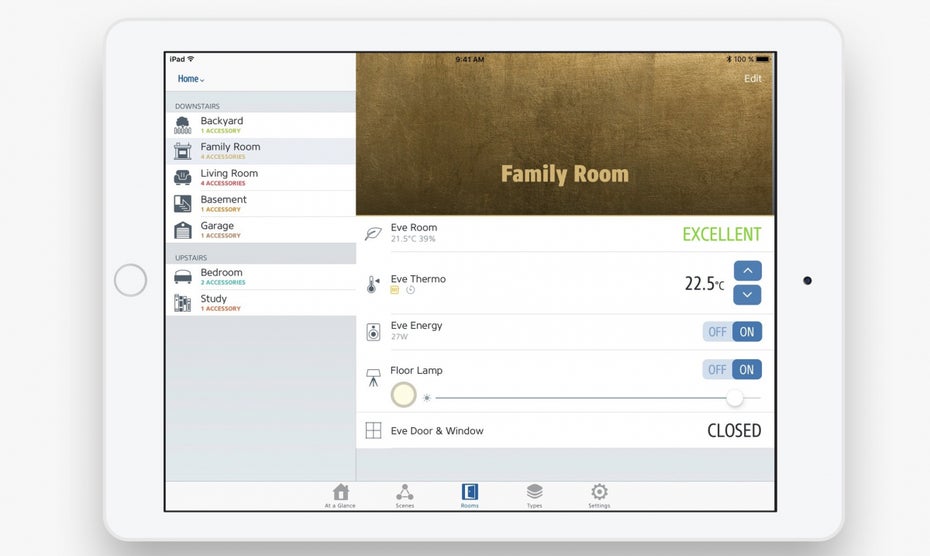Open the Floor Lamp color swatch
The image size is (930, 556).
pos(403,395)
